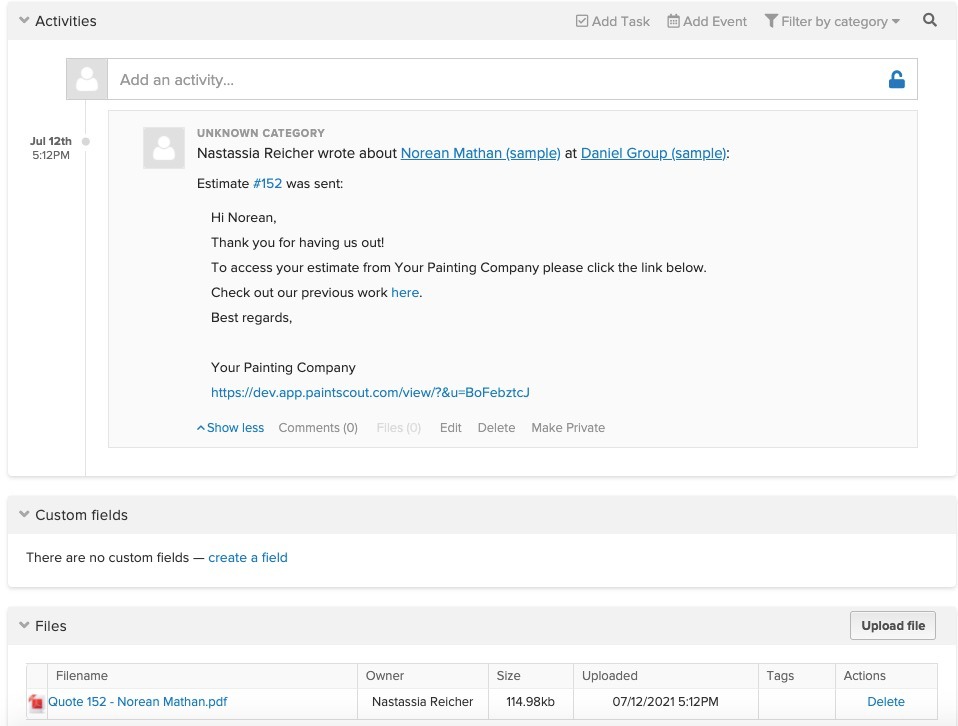Viewport: 958px width, 726px height.
Task: Open the activities search magnifier icon
Action: click(929, 20)
